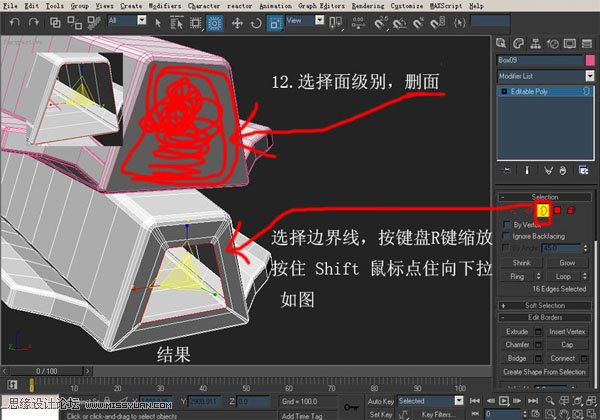Click the Pin Stack icon

[x=507, y=171]
